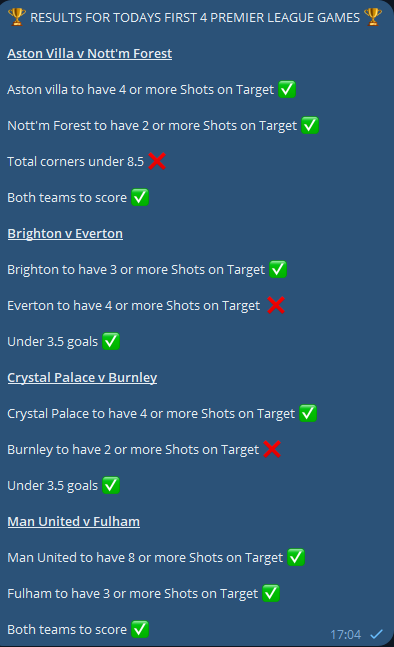Click the blue sent checkmark beside 17:04
This screenshot has height=647, width=394.
pyautogui.click(x=376, y=634)
